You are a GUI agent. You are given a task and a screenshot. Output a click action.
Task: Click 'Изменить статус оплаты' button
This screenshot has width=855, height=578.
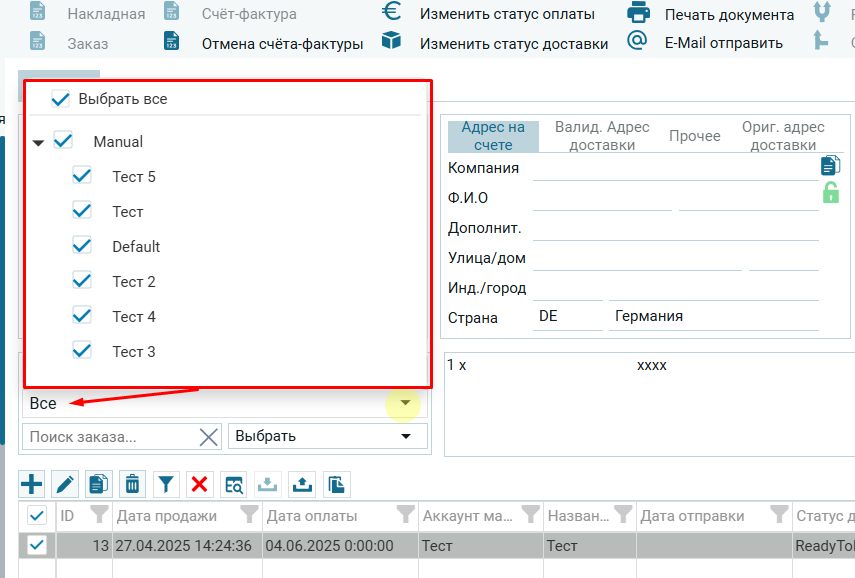click(x=506, y=14)
